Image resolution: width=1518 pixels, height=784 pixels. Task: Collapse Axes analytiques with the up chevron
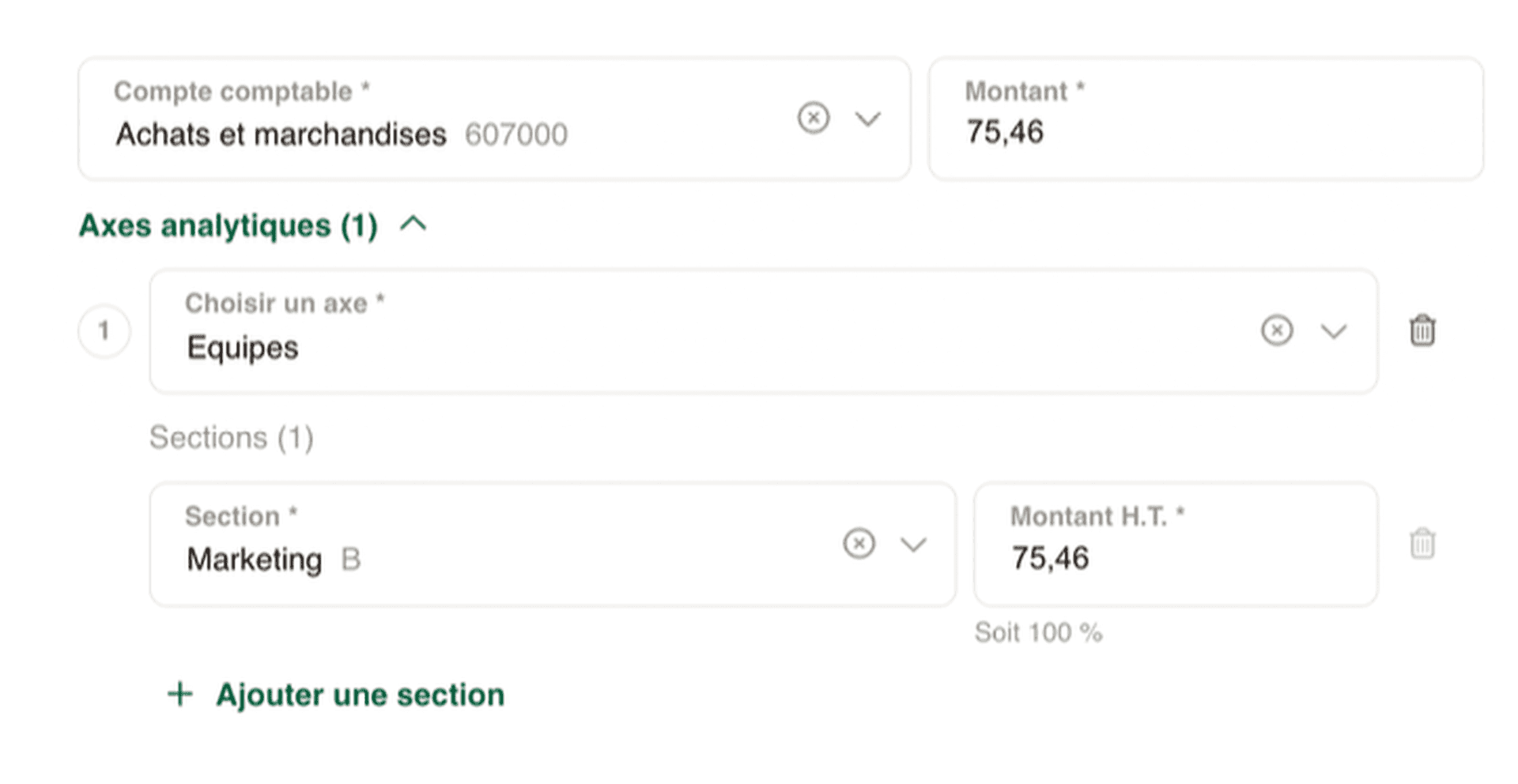[413, 224]
